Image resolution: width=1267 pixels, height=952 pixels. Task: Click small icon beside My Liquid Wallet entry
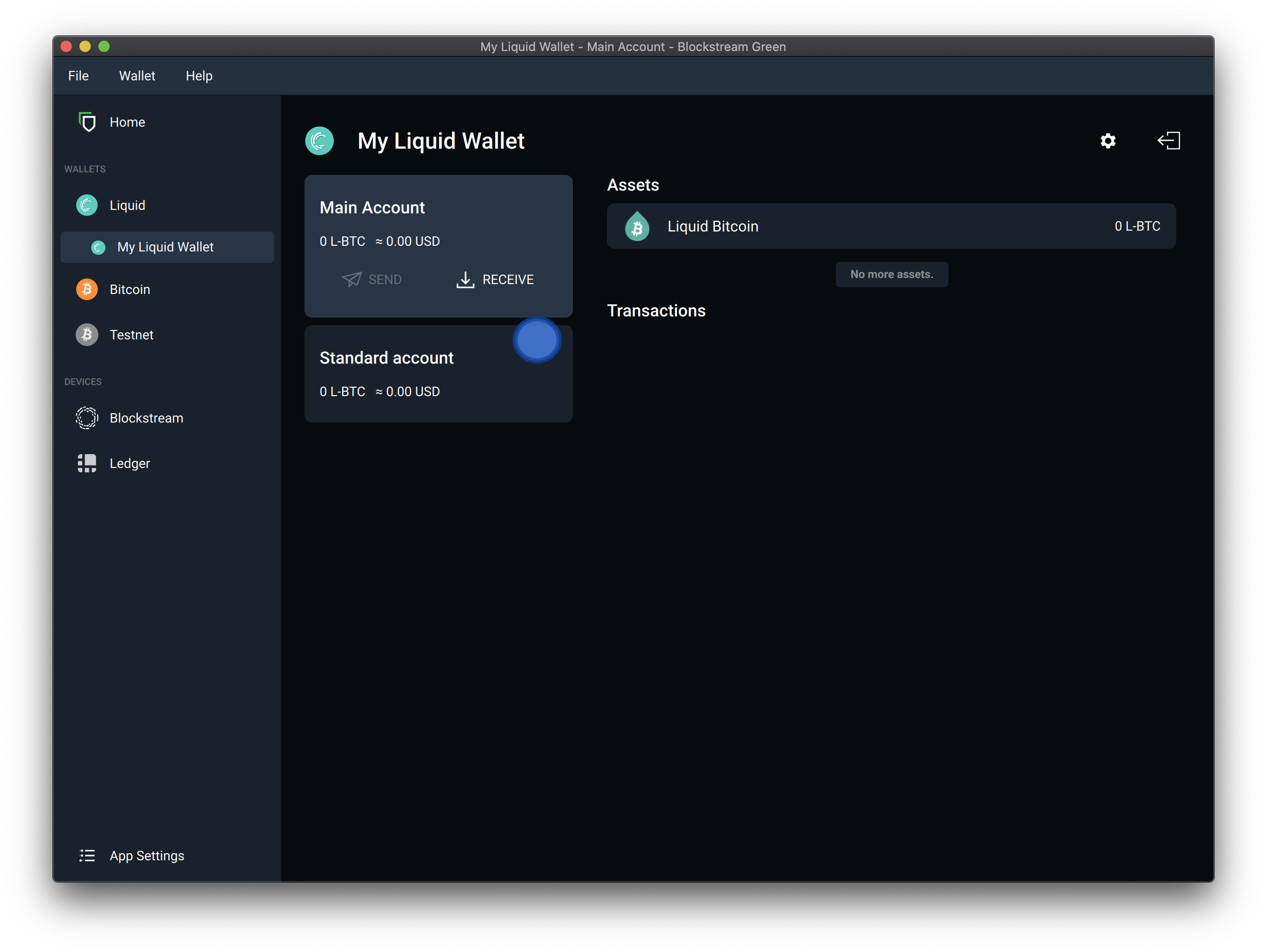click(98, 247)
